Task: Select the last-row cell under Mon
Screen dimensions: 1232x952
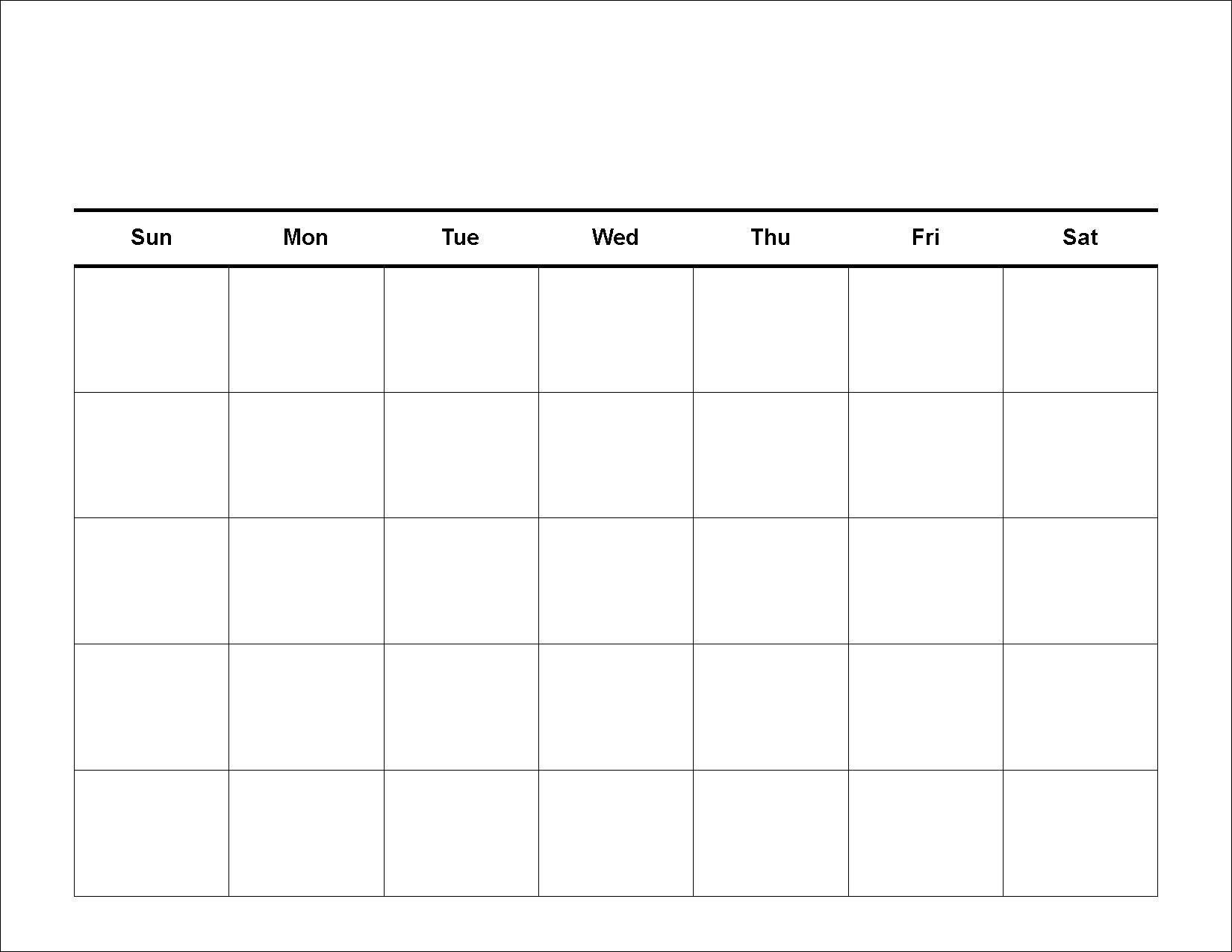Action: click(306, 833)
